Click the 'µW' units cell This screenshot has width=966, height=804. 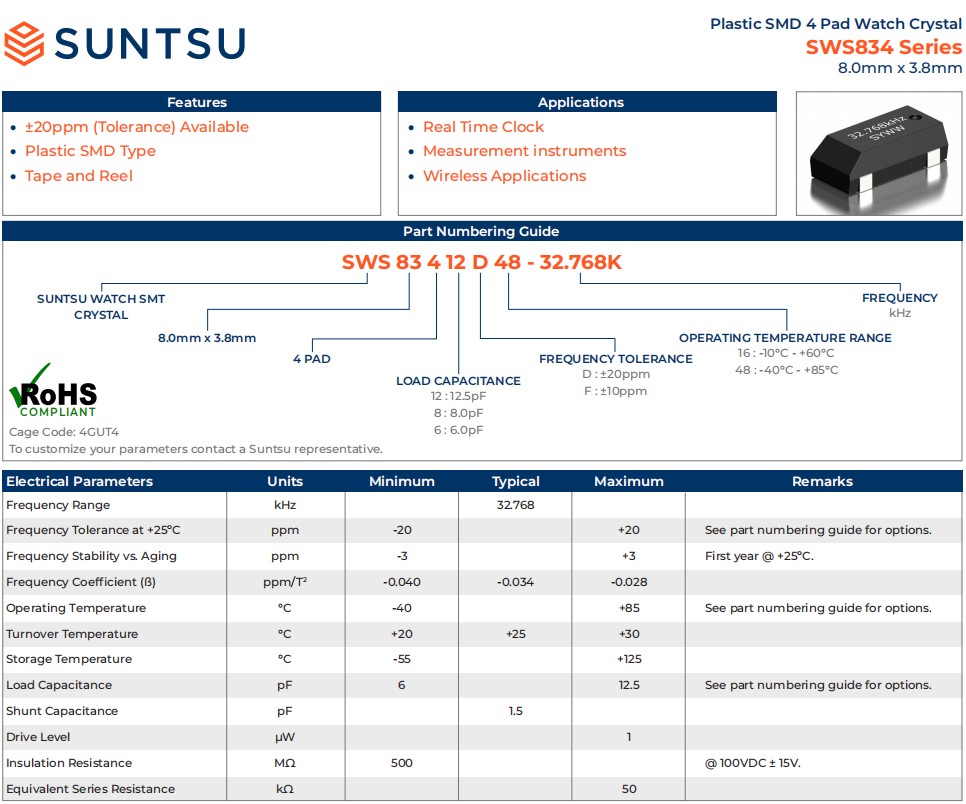(x=285, y=737)
